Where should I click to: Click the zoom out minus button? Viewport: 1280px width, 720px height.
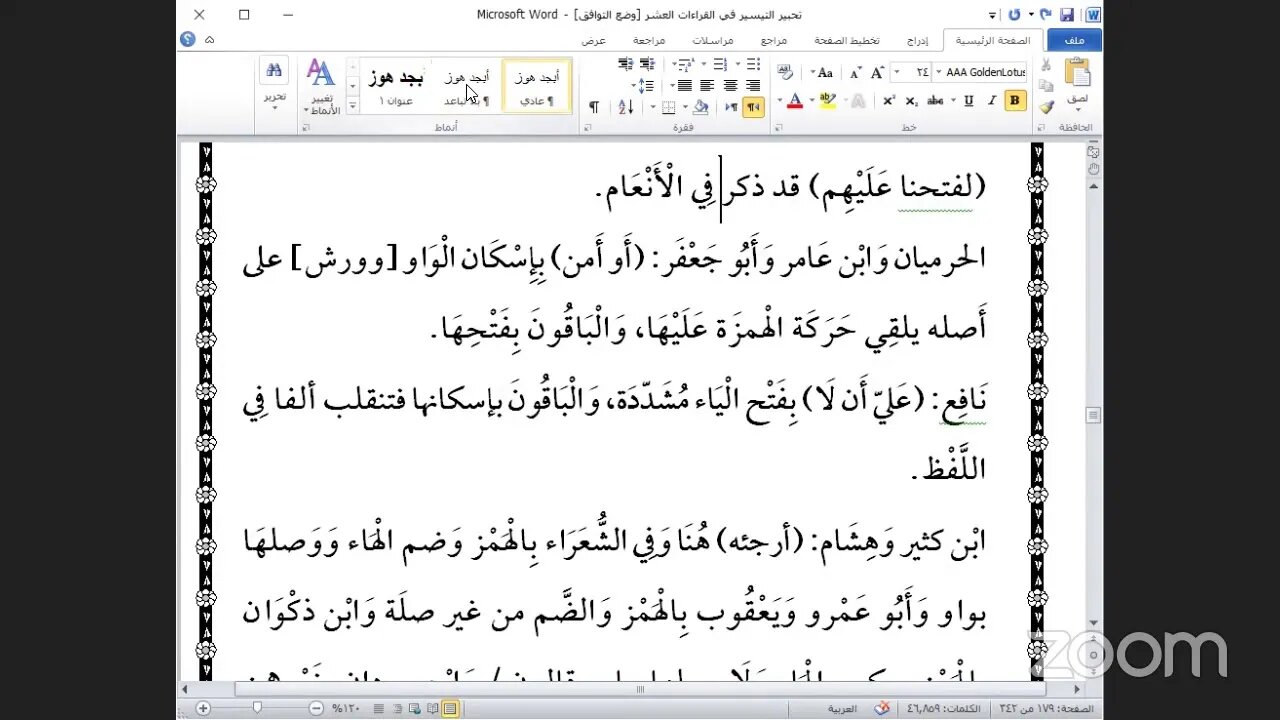pos(316,708)
